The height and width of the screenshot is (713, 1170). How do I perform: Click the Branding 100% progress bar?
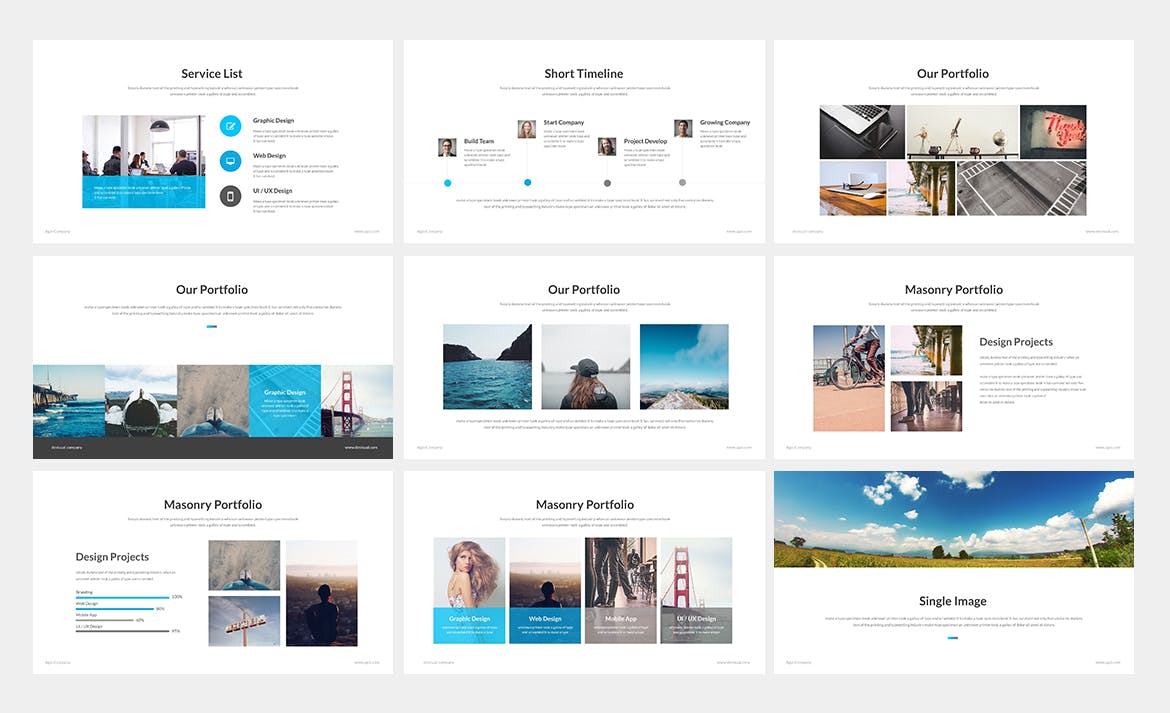click(x=122, y=598)
